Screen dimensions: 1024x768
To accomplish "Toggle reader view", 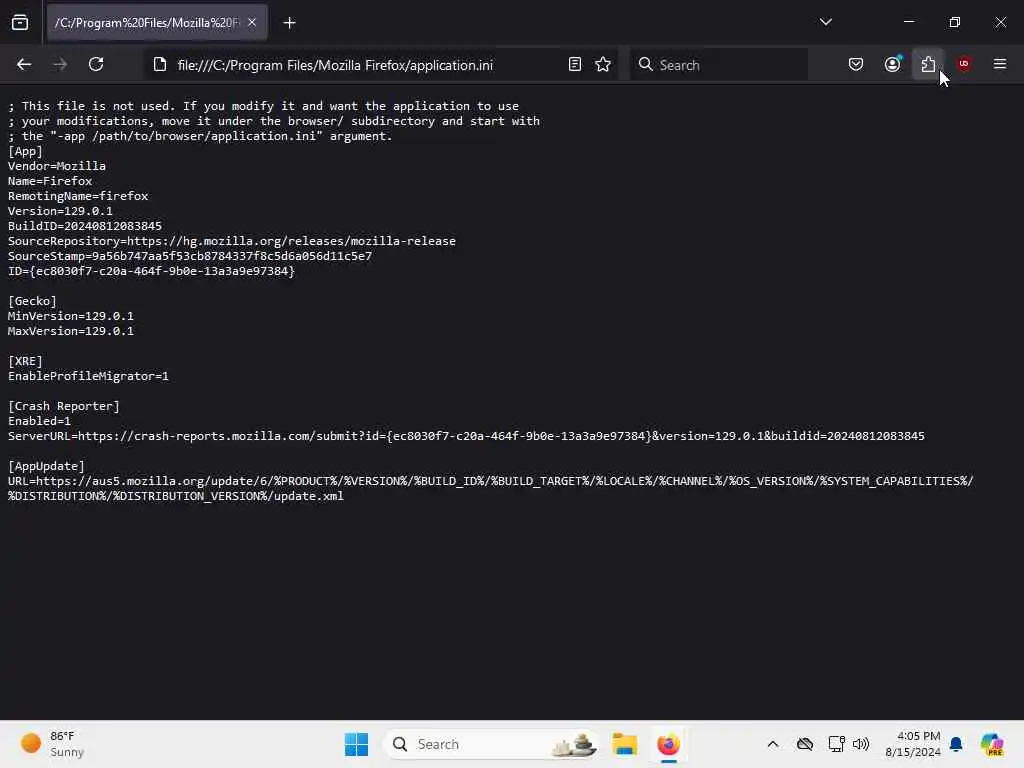I will coord(575,64).
